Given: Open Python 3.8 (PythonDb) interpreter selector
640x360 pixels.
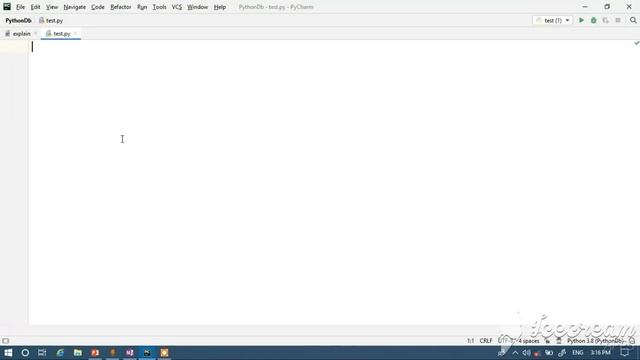Looking at the screenshot, I should 595,341.
